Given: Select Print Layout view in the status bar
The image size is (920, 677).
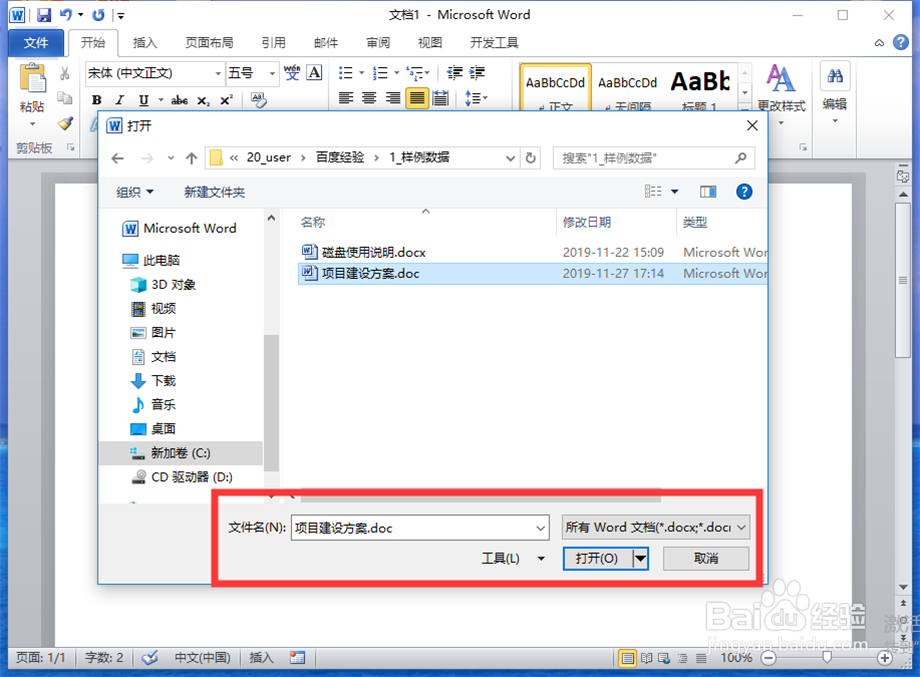Looking at the screenshot, I should pyautogui.click(x=628, y=657).
